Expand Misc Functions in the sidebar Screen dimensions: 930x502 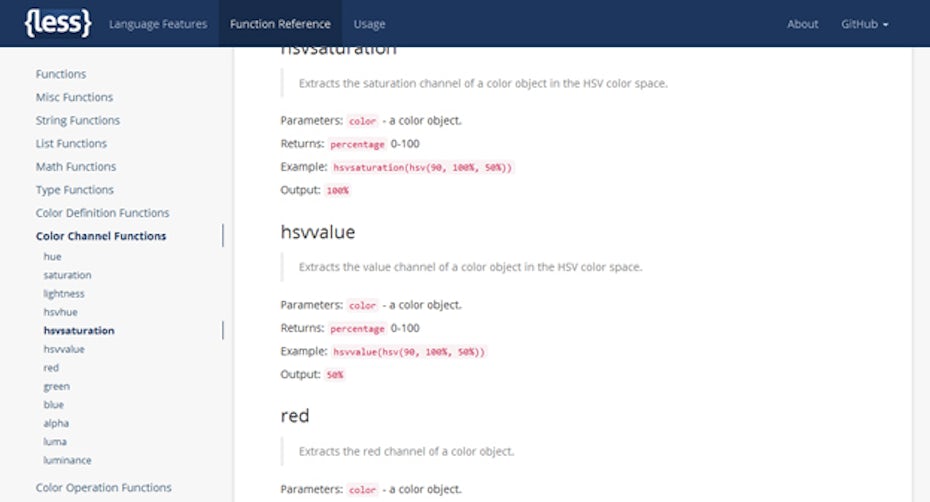74,97
